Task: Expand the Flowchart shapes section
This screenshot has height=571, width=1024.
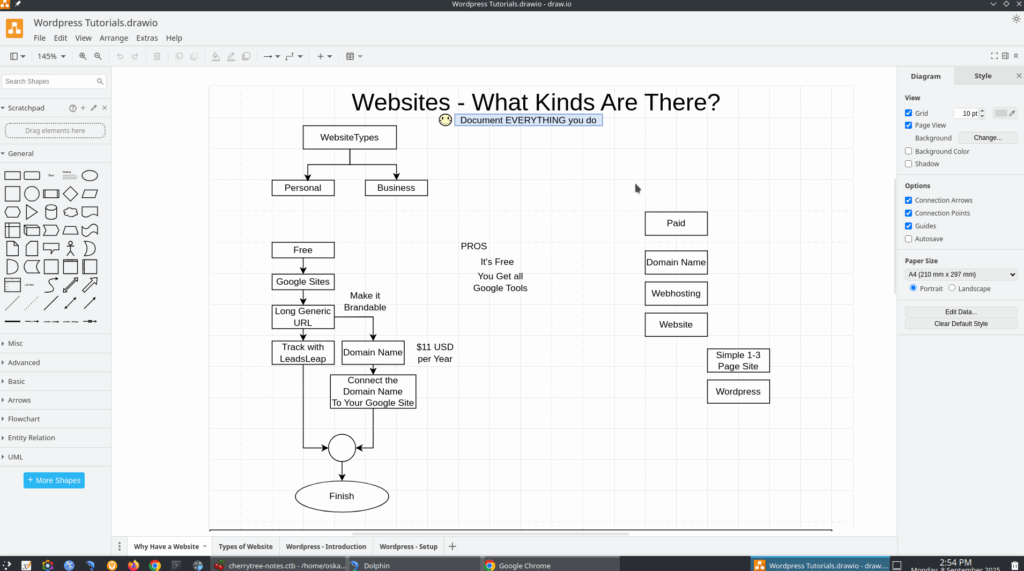Action: [x=23, y=419]
